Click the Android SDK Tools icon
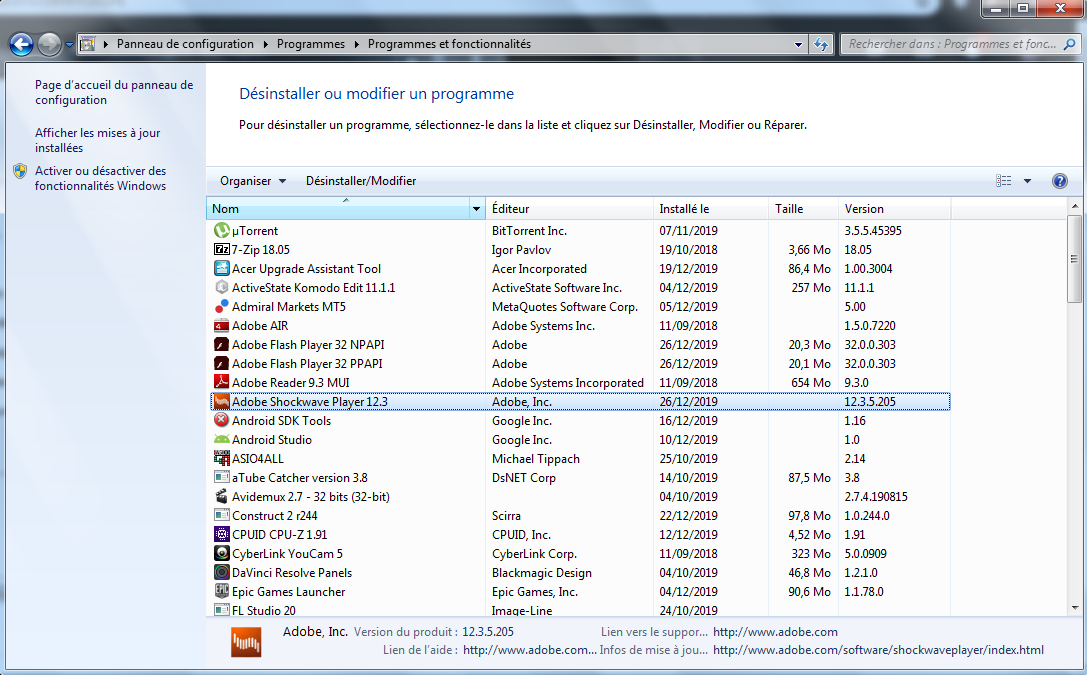 (221, 420)
